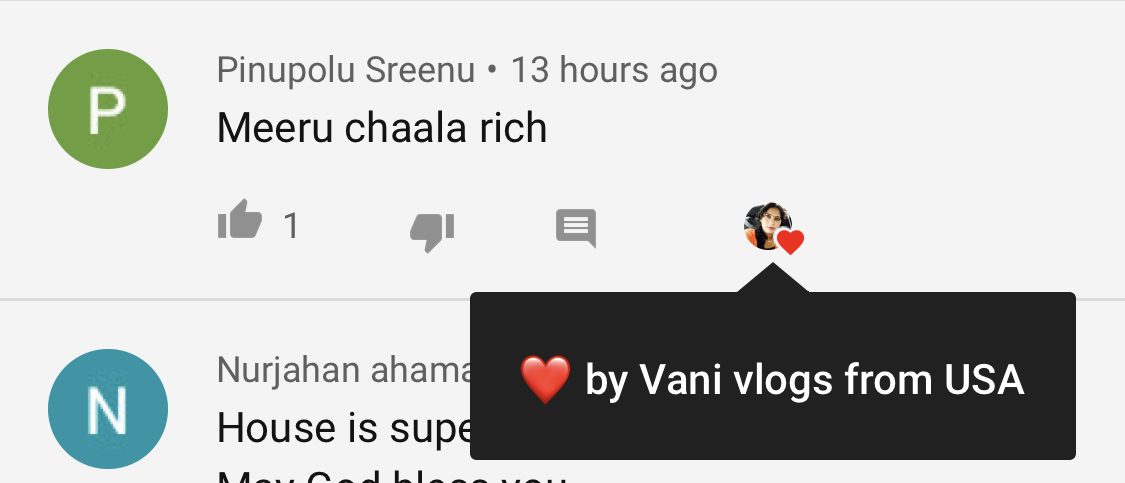Click the like count number 1
This screenshot has width=1125, height=483.
(291, 226)
